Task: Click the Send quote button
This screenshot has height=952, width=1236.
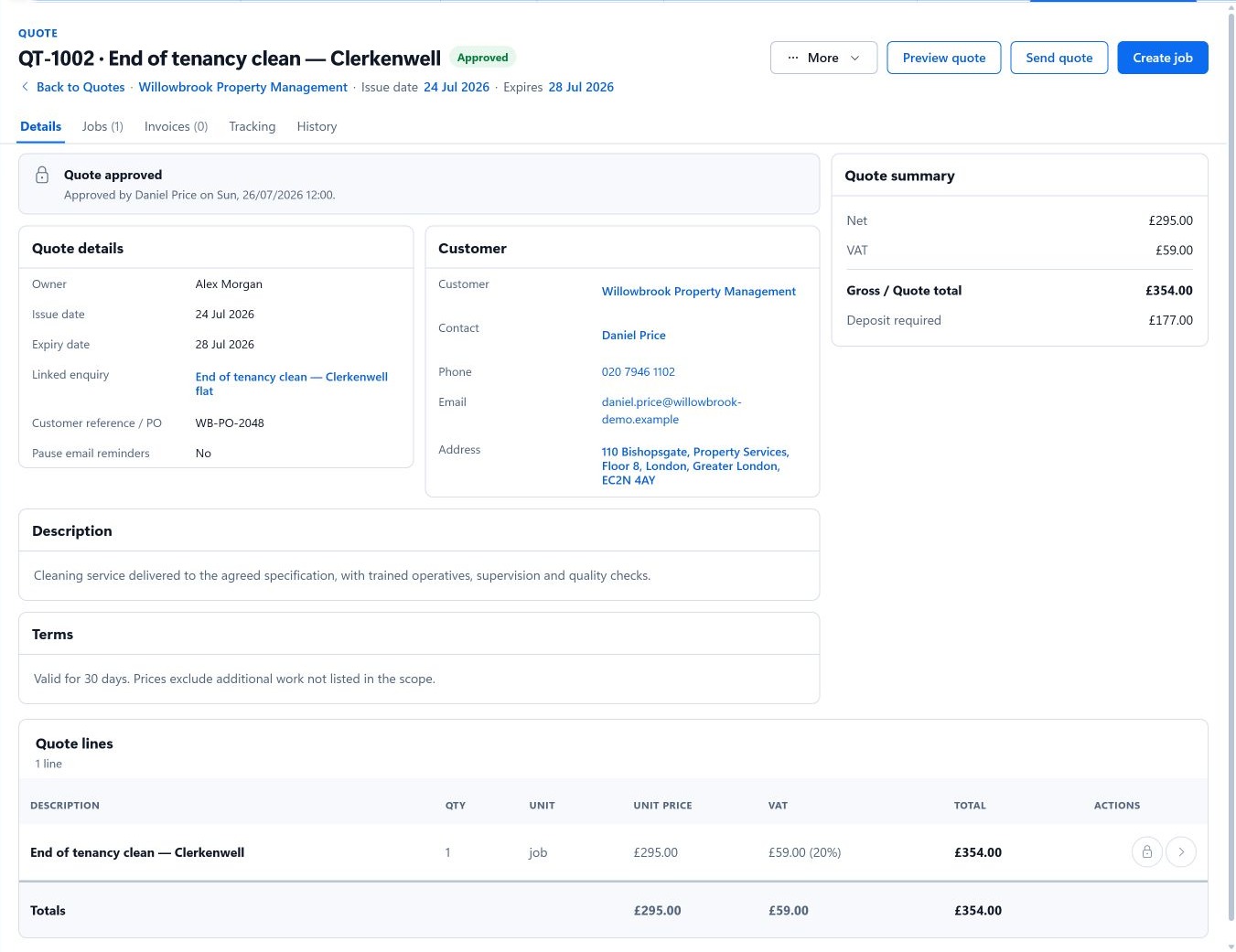Action: [x=1059, y=58]
